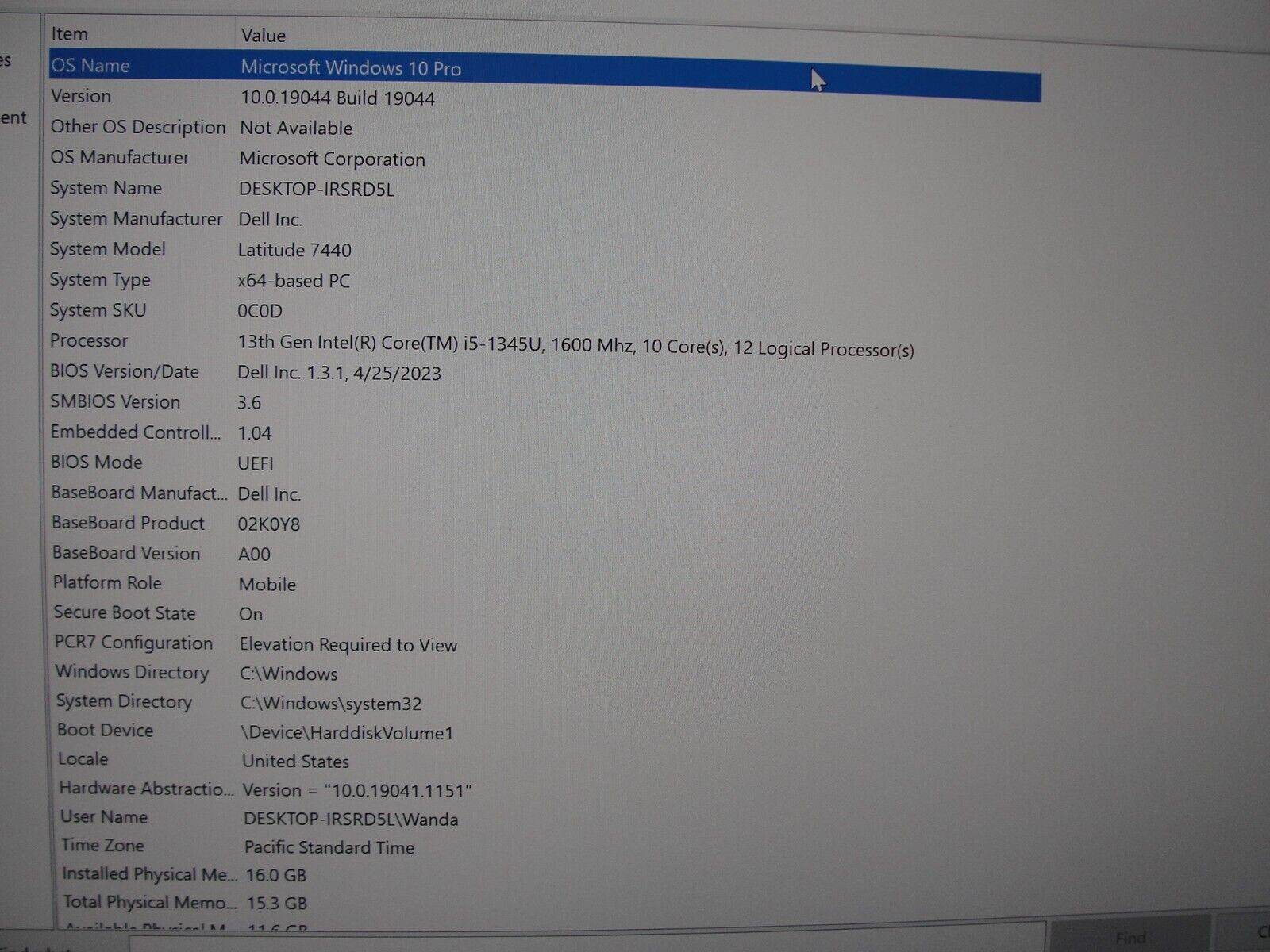This screenshot has width=1270, height=952.
Task: Click the Find button
Action: click(x=1130, y=939)
